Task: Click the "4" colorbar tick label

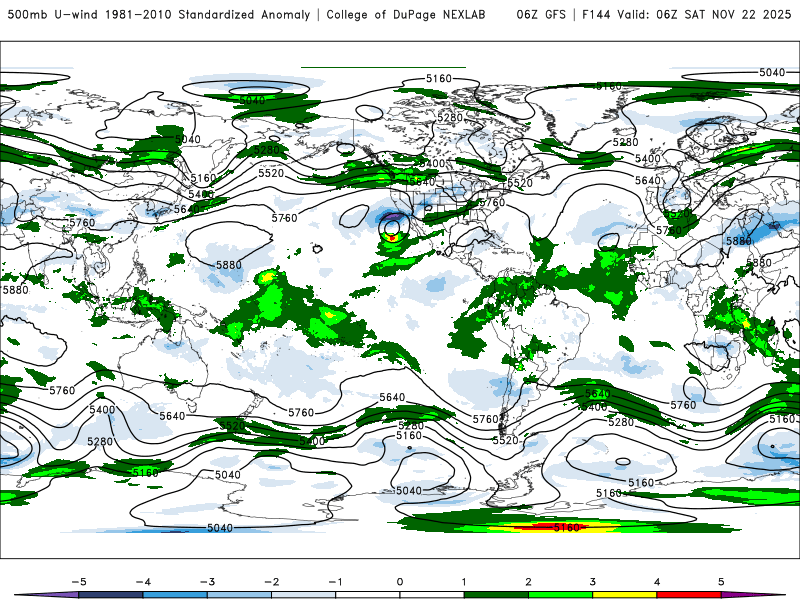Action: click(x=657, y=582)
